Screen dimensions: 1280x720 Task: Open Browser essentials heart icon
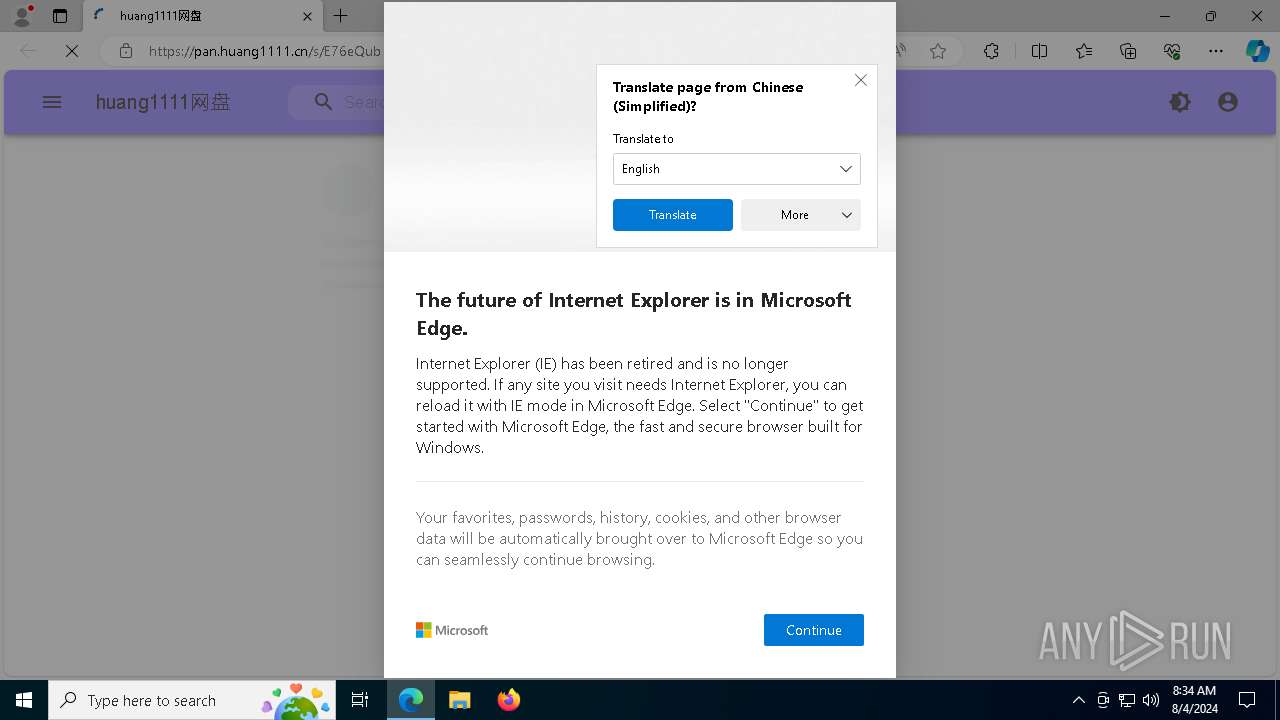[1172, 51]
